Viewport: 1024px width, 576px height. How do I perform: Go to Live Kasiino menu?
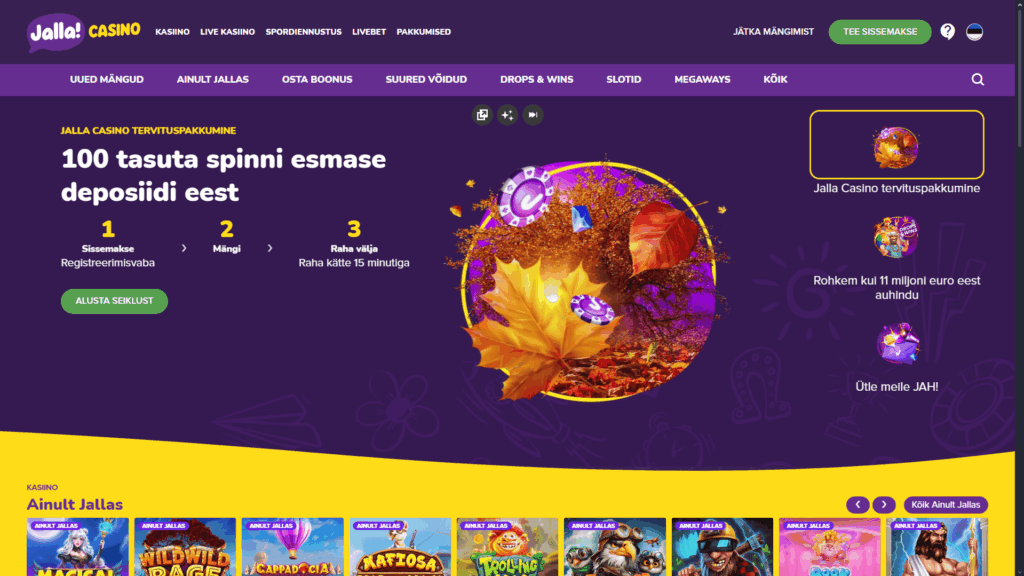[227, 31]
